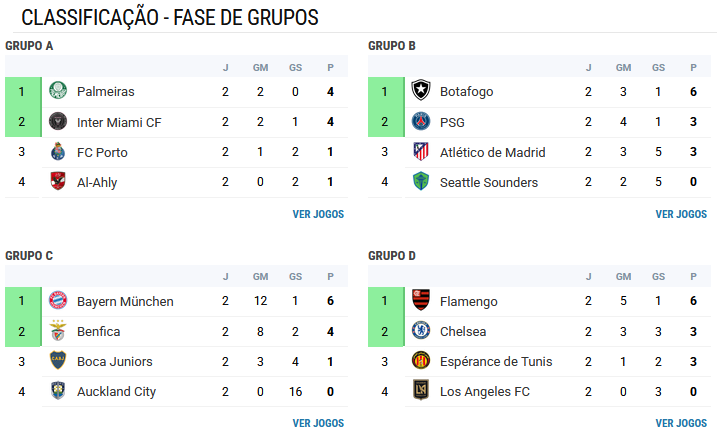717x440 pixels.
Task: Click the Bayern München crest
Action: [x=58, y=300]
